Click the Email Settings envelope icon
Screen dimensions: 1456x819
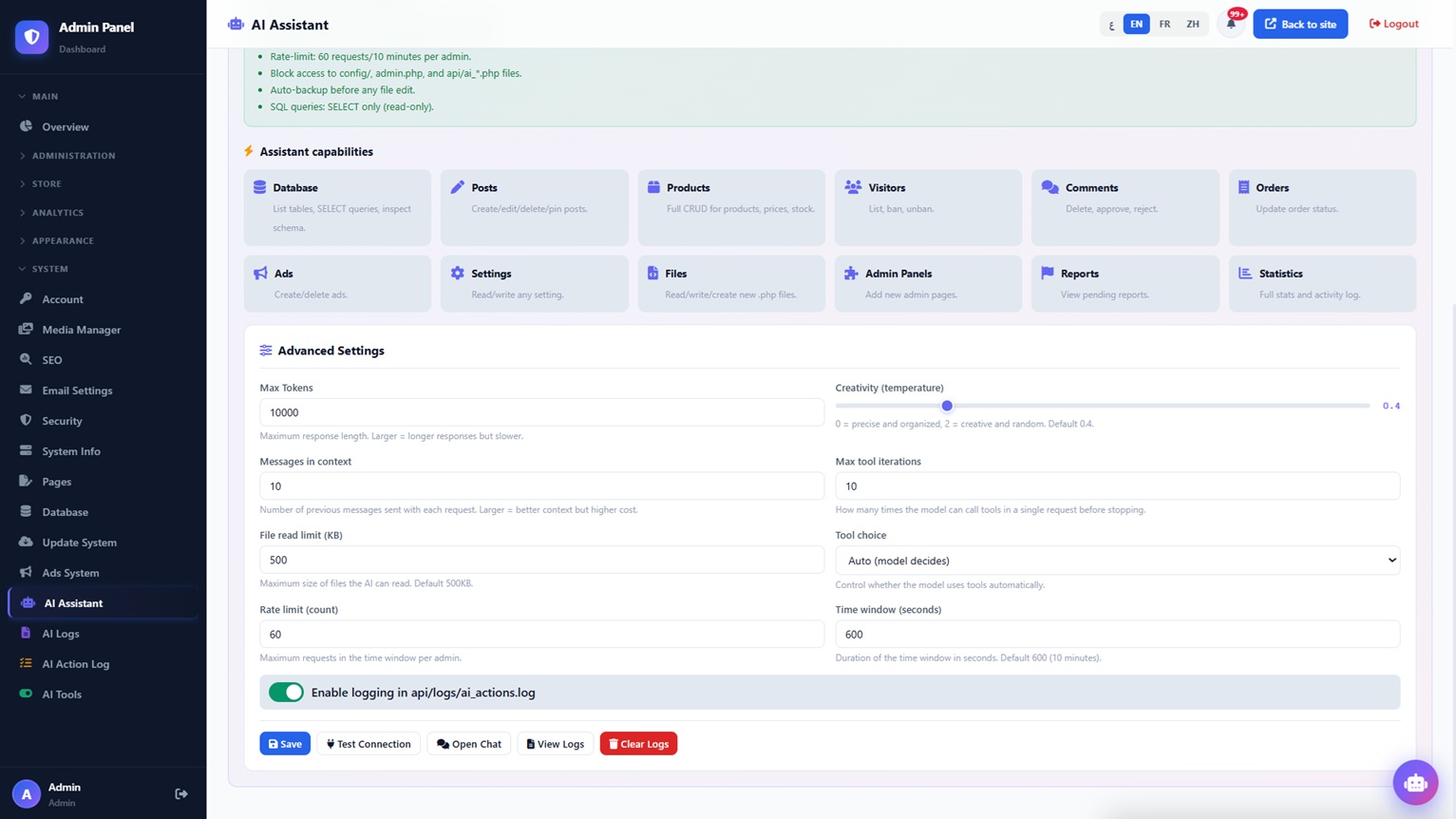pos(26,390)
